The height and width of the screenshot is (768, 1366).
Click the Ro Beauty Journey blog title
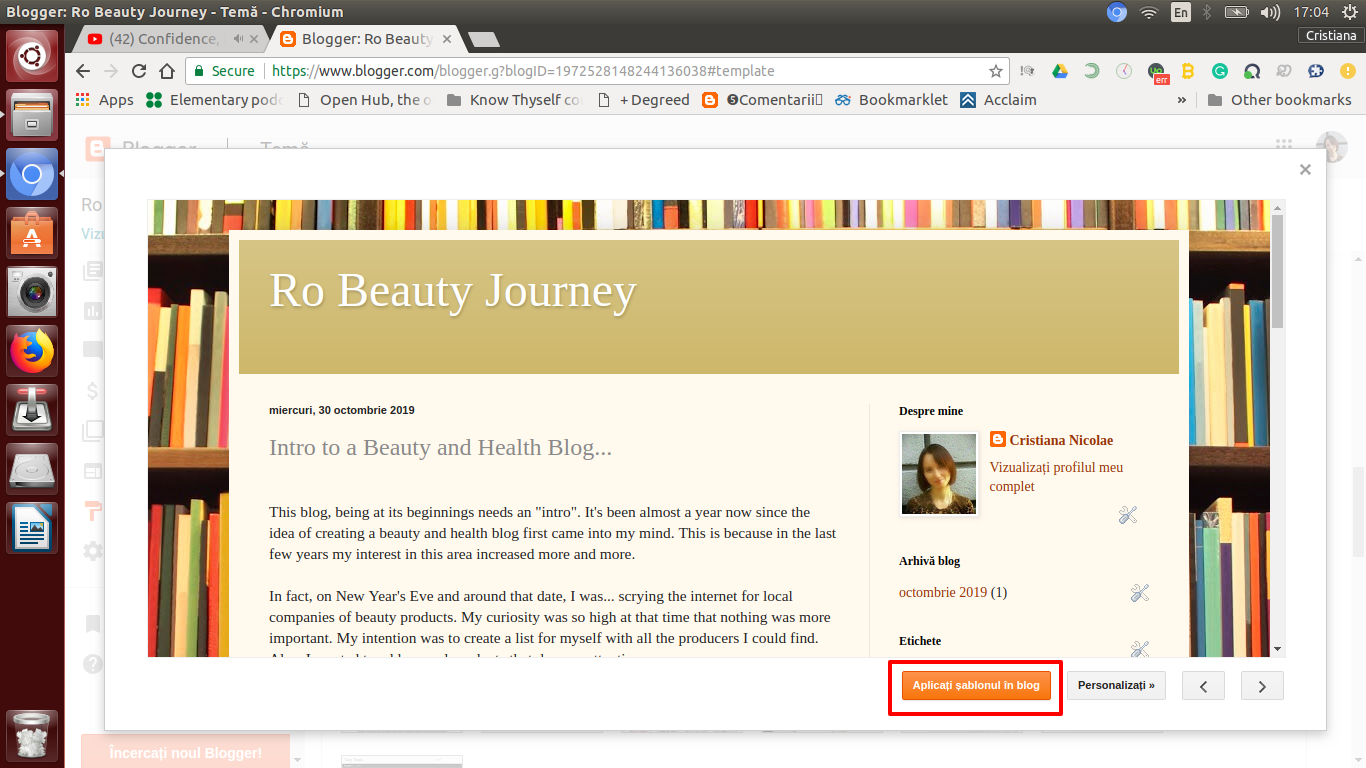tap(453, 290)
